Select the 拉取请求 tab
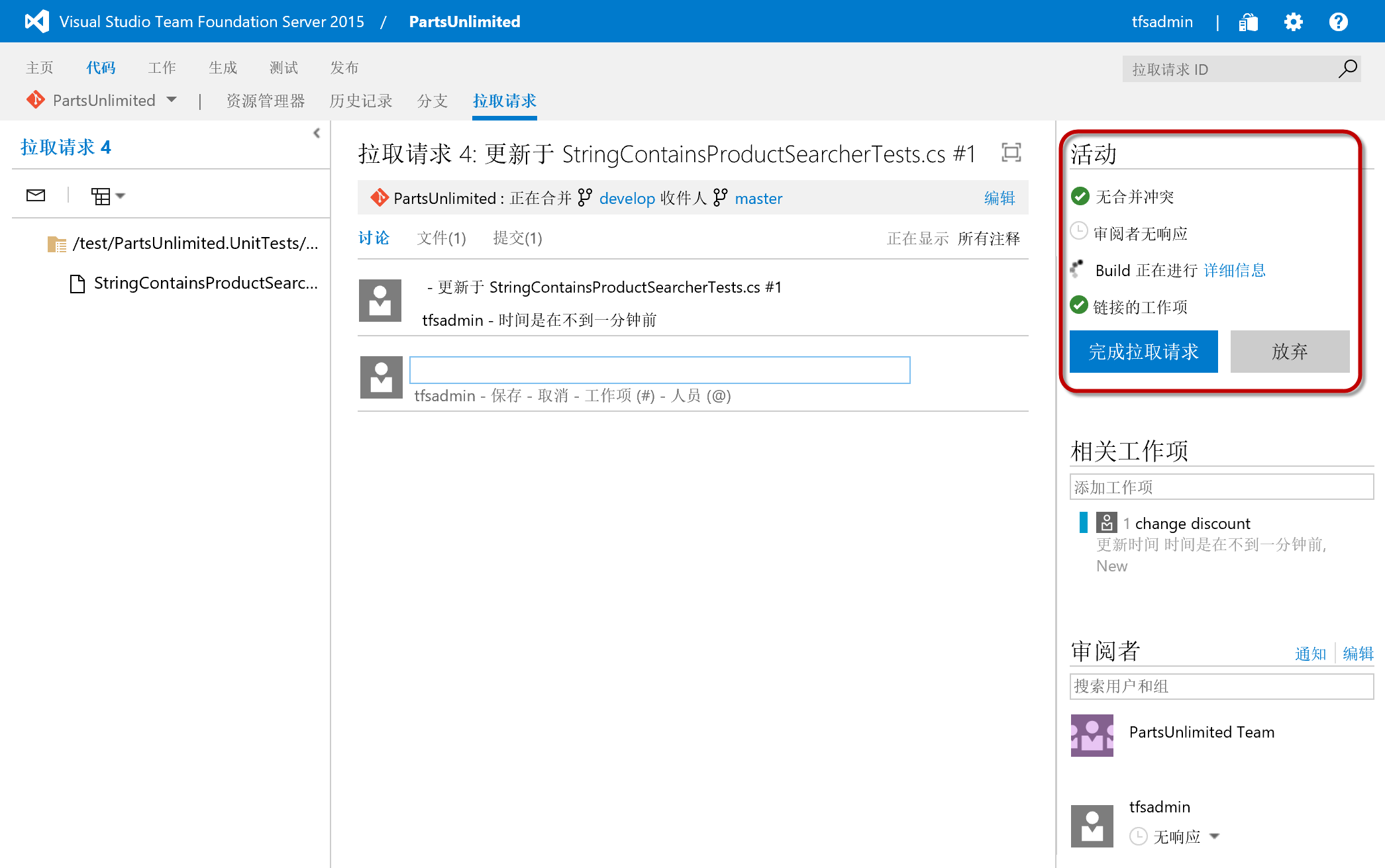 click(x=505, y=101)
